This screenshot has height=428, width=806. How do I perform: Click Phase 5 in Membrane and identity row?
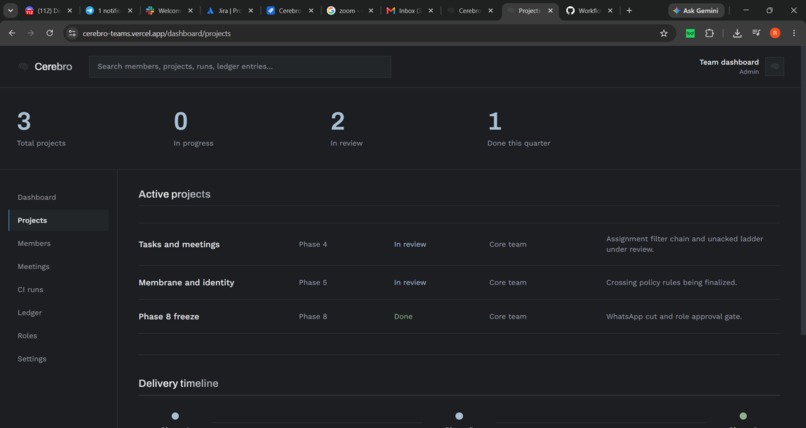click(x=313, y=283)
